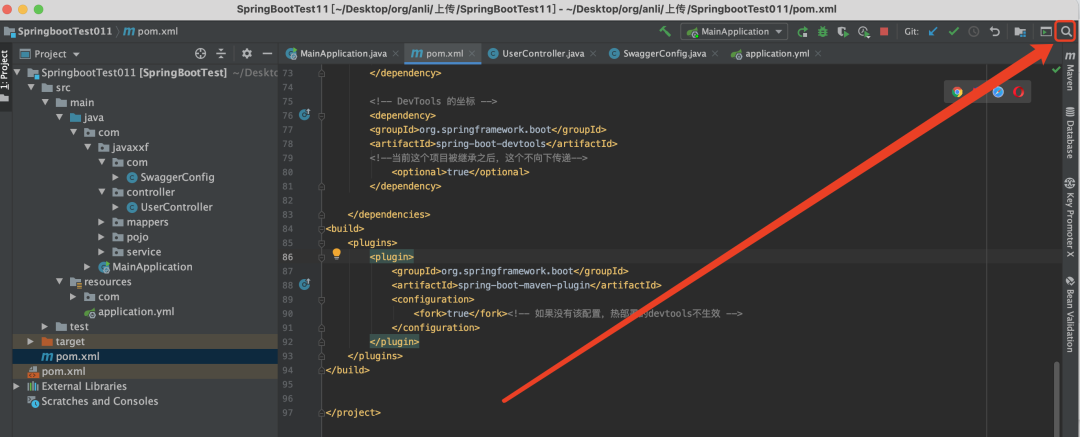Open Git Show History clock icon
This screenshot has height=437, width=1080.
tap(973, 32)
